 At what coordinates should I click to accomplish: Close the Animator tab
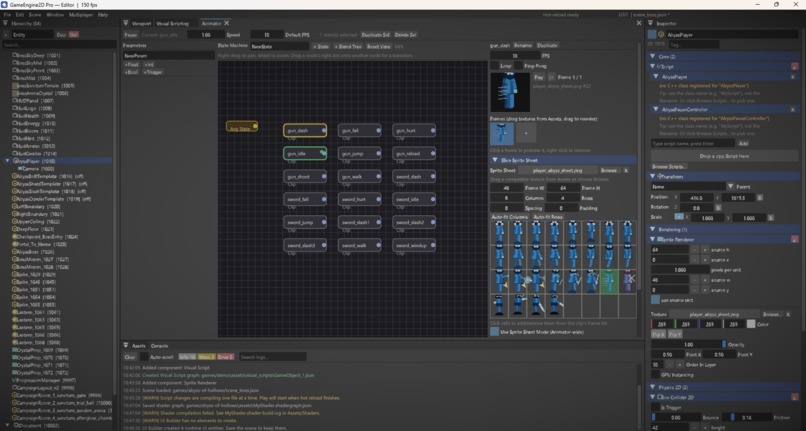pos(227,23)
